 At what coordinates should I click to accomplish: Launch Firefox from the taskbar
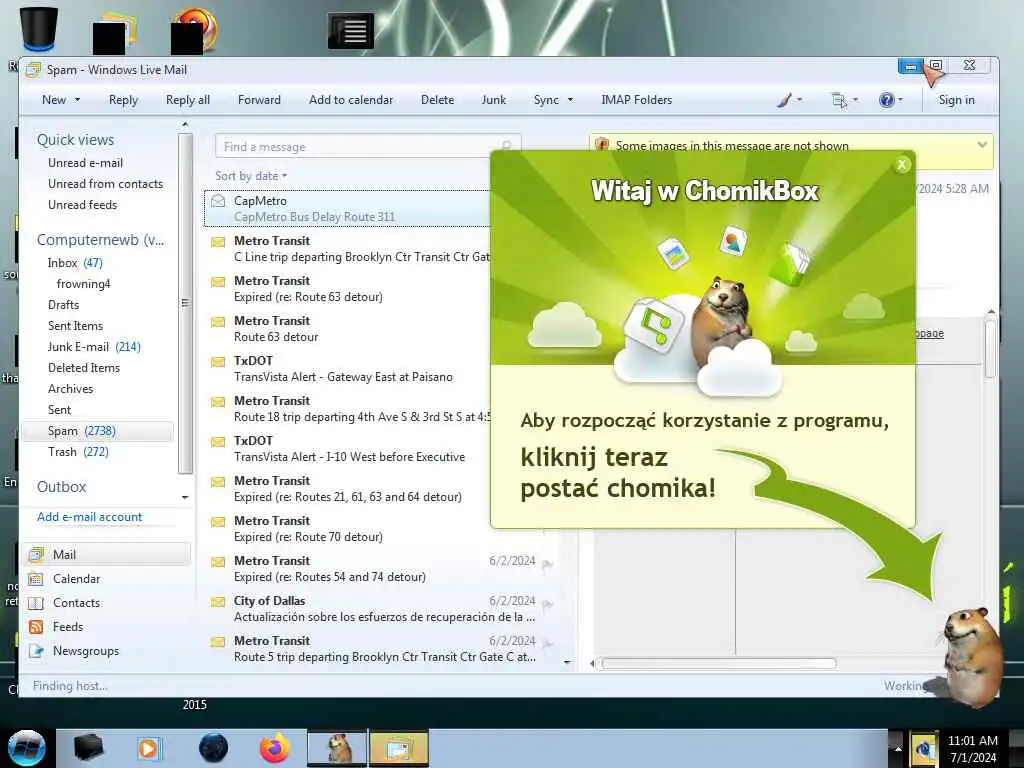coord(275,748)
